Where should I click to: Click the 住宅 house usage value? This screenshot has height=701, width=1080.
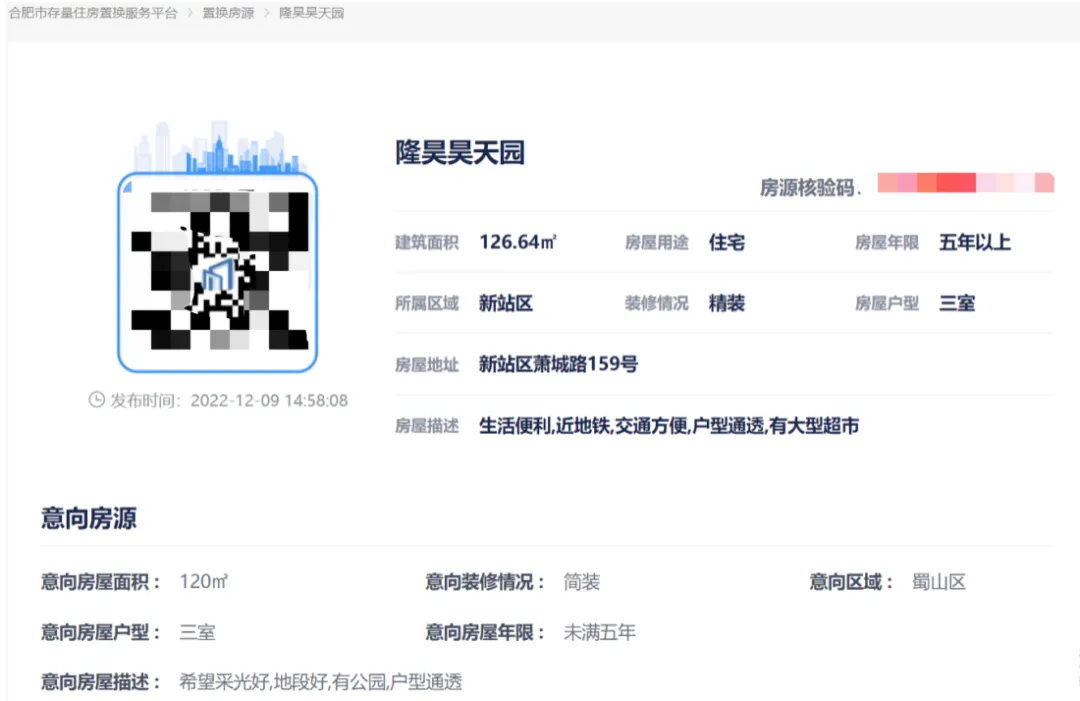tap(727, 242)
